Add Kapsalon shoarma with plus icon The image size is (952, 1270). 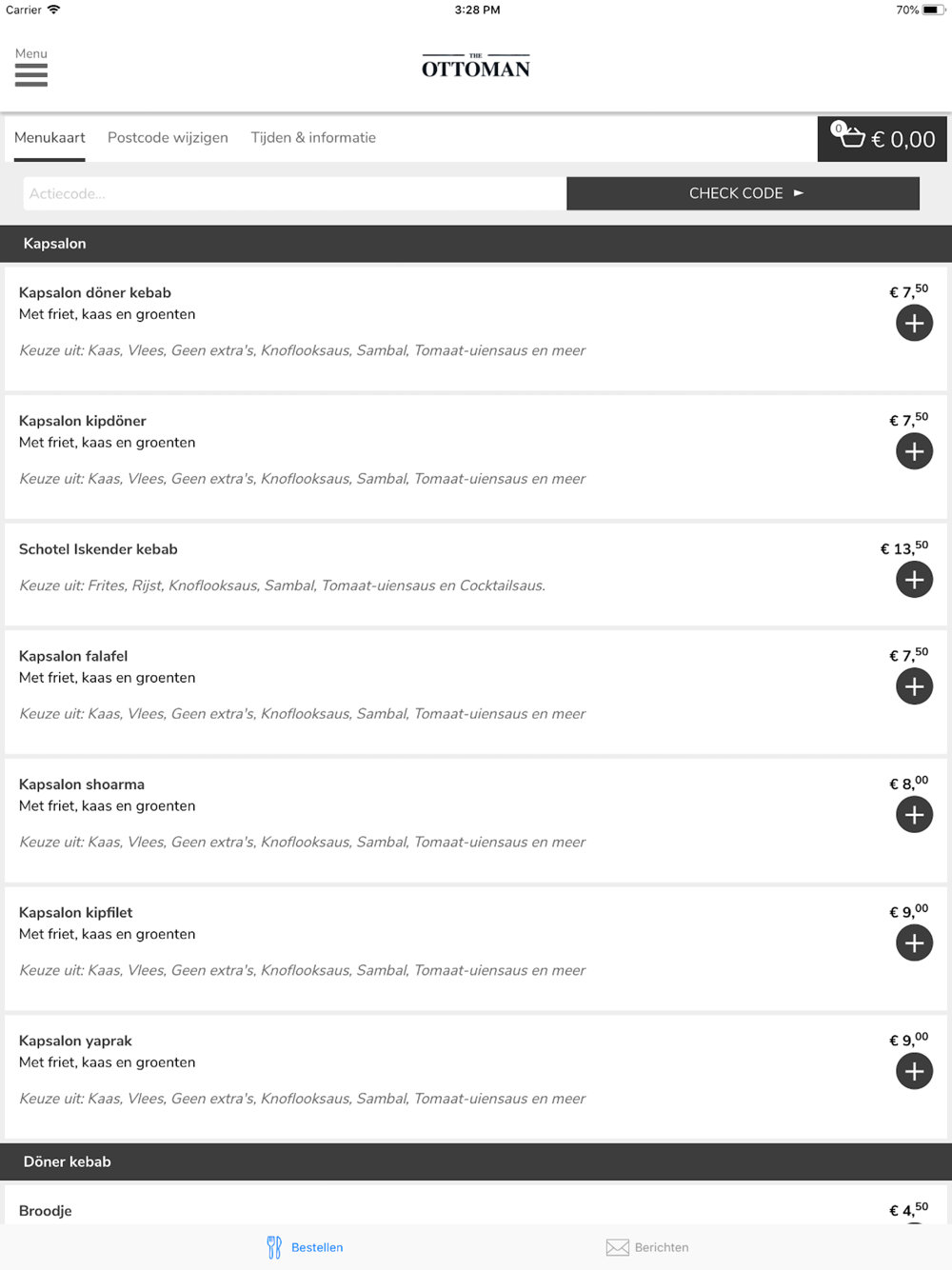pos(914,815)
